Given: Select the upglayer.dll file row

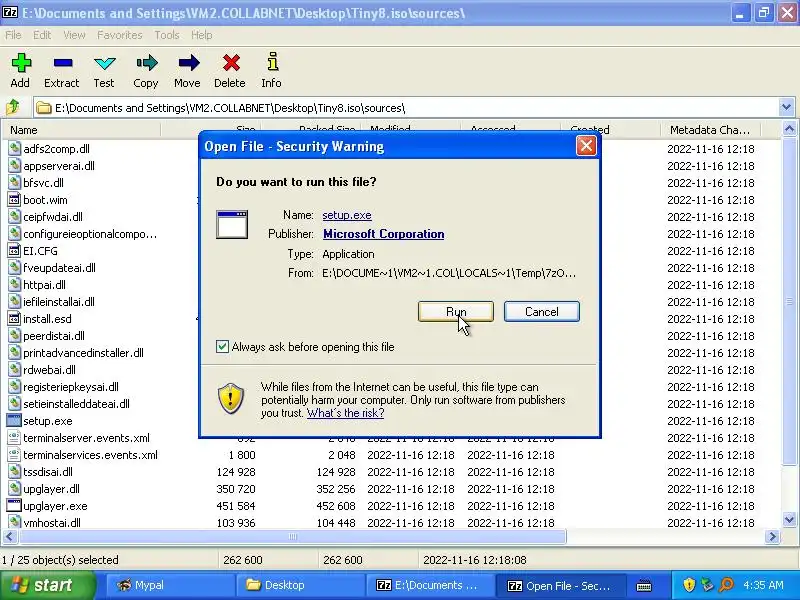Looking at the screenshot, I should [392, 489].
